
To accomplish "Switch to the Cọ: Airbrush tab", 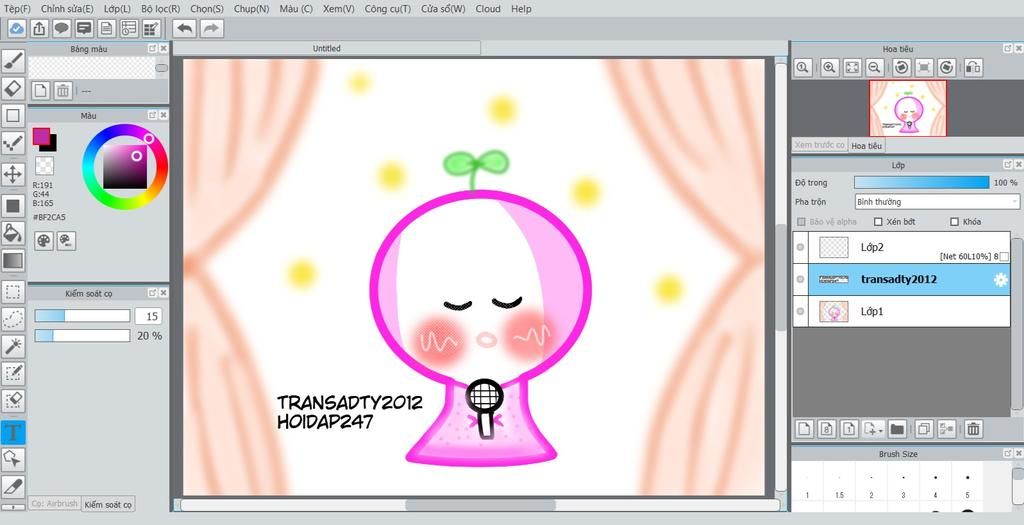I will pos(55,504).
